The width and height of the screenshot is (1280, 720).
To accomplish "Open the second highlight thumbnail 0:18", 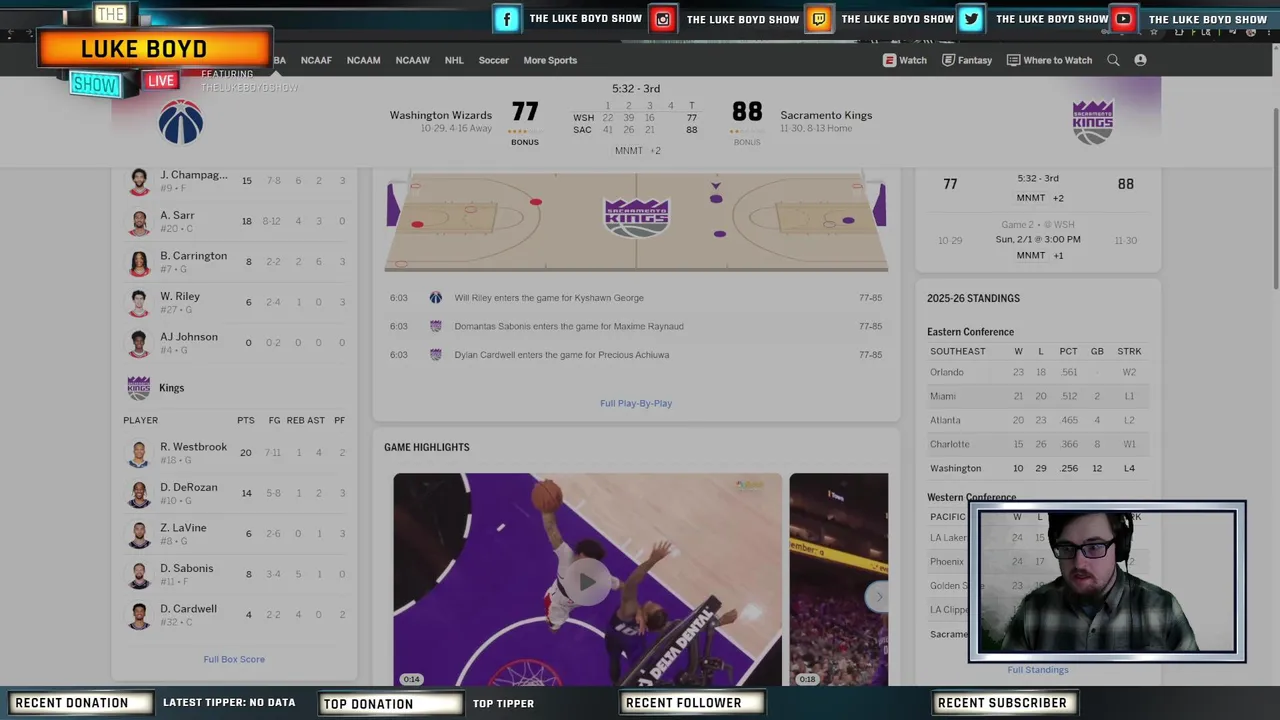I will coord(838,580).
